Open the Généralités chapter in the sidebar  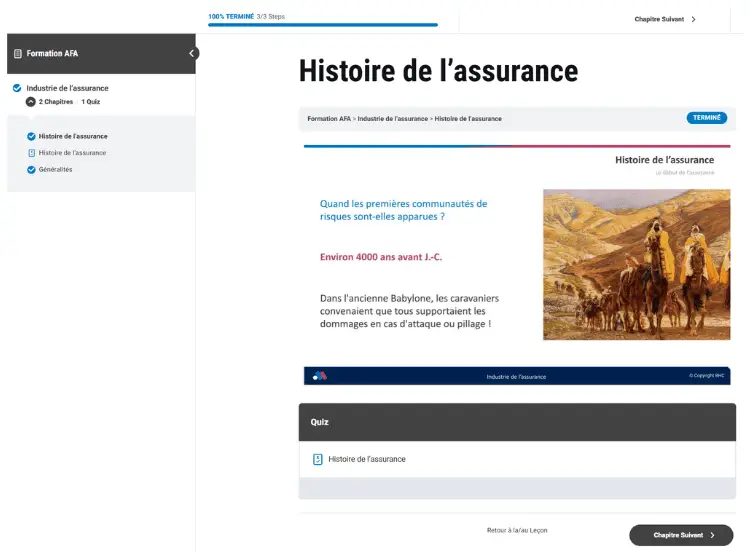tap(56, 169)
